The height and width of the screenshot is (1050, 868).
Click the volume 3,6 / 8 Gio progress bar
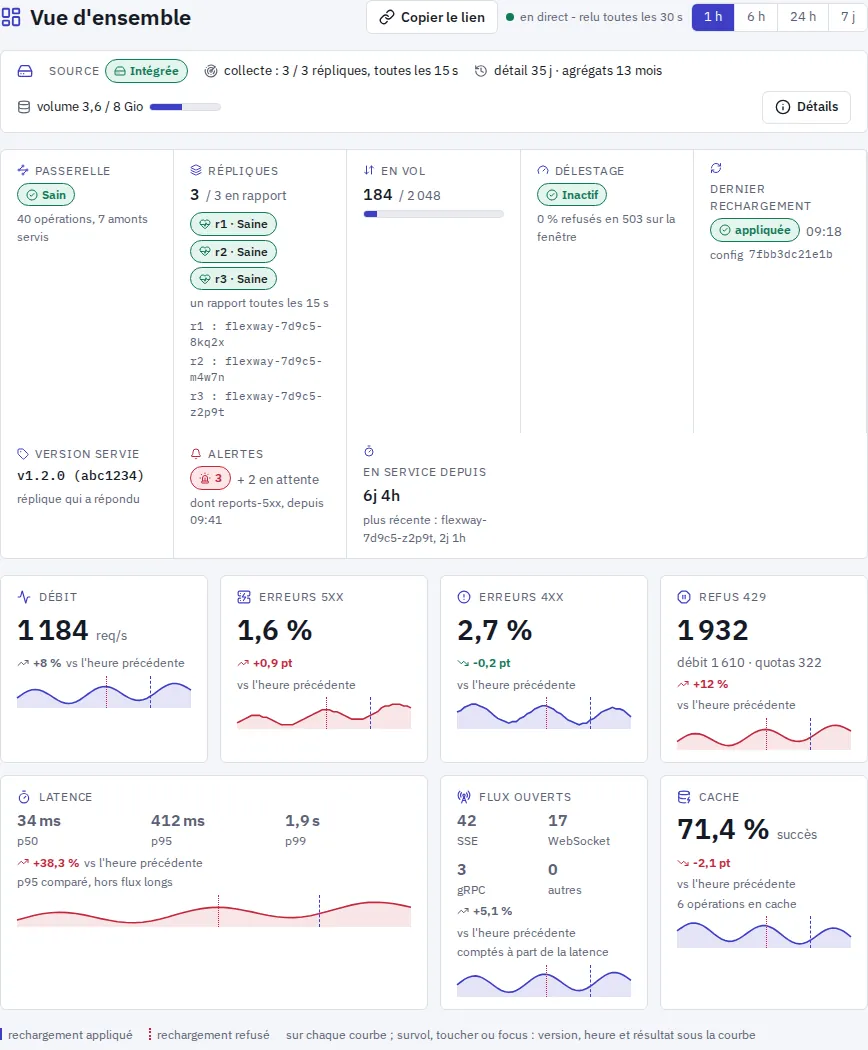[186, 107]
